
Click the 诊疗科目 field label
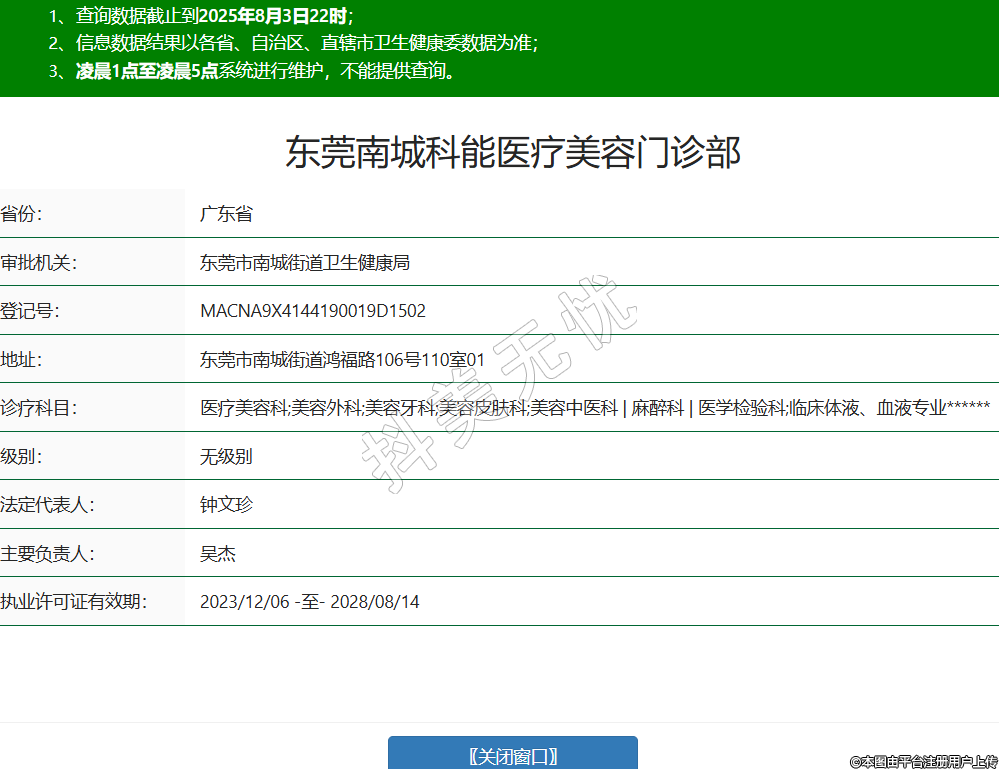point(39,408)
